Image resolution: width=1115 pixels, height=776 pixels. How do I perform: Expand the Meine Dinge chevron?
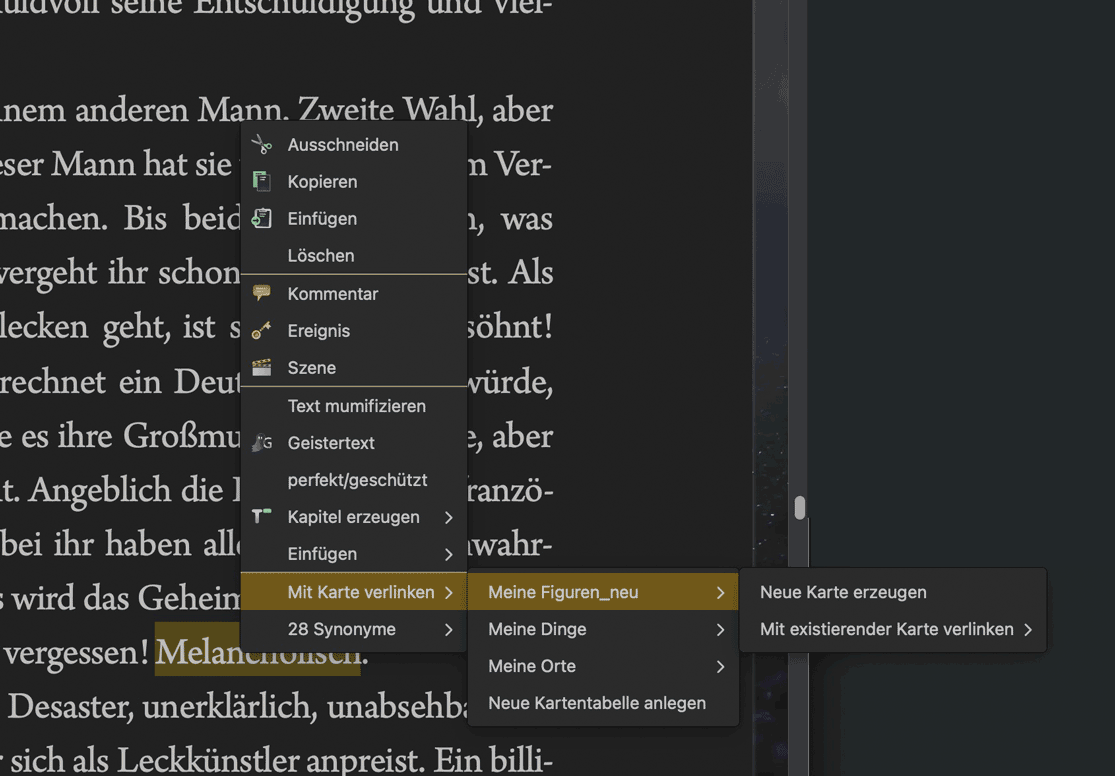[720, 629]
